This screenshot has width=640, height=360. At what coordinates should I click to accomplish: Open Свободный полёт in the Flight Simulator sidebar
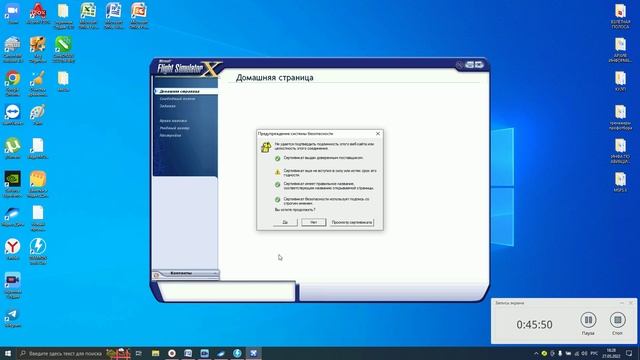point(178,98)
